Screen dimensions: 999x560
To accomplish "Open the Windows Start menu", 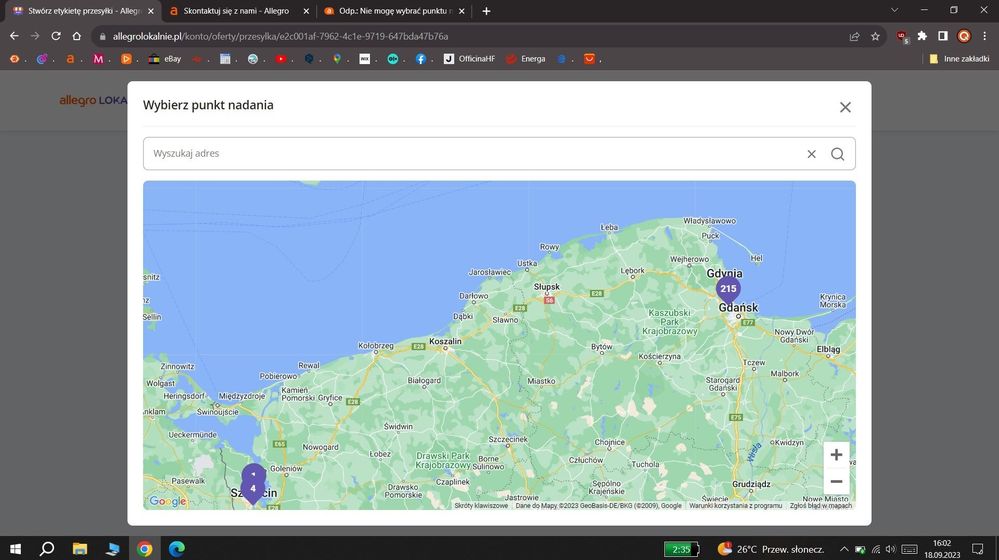I will pos(15,549).
